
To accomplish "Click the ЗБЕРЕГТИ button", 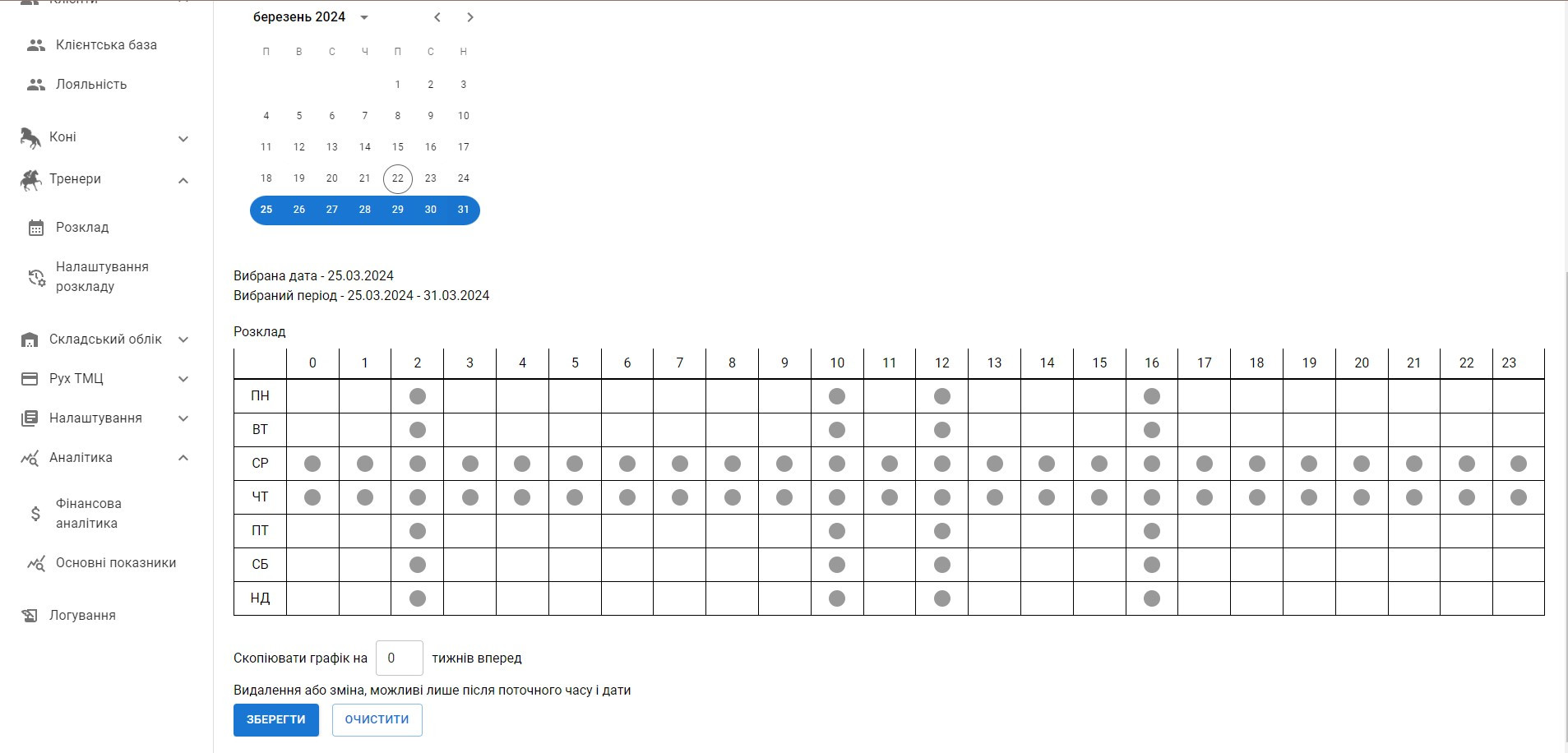I will (x=276, y=720).
